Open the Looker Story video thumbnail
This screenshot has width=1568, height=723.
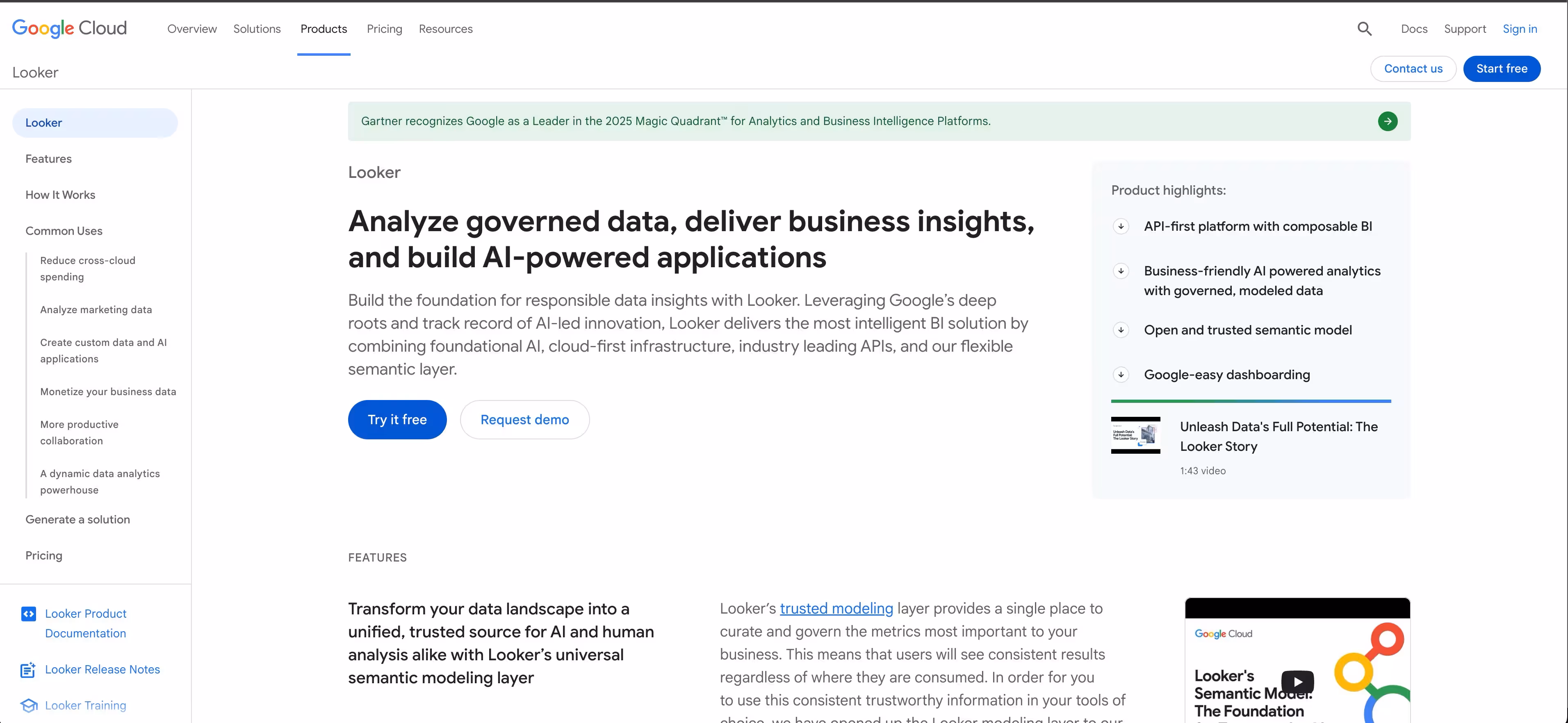click(1135, 435)
